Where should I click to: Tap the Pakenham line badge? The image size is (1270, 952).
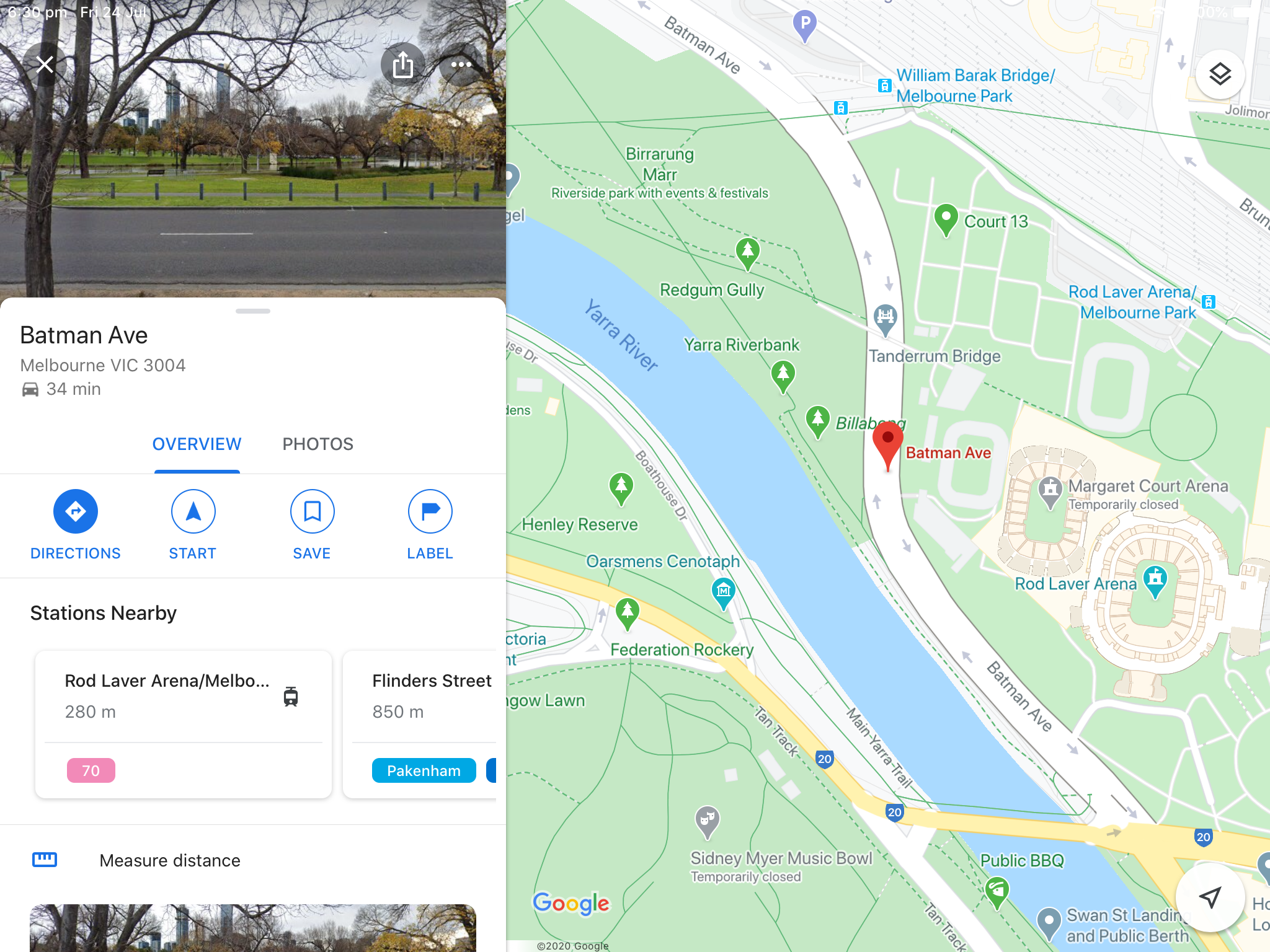pos(424,770)
